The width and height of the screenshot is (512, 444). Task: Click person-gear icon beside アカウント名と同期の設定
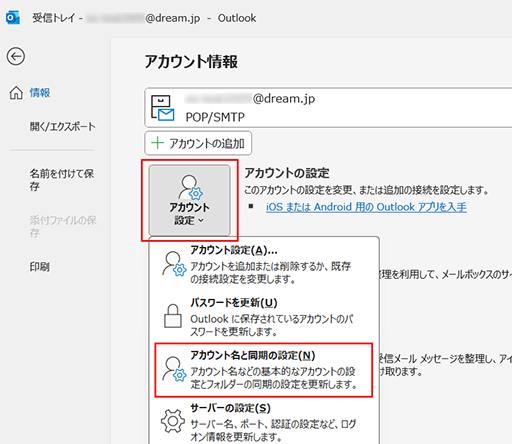pos(174,369)
